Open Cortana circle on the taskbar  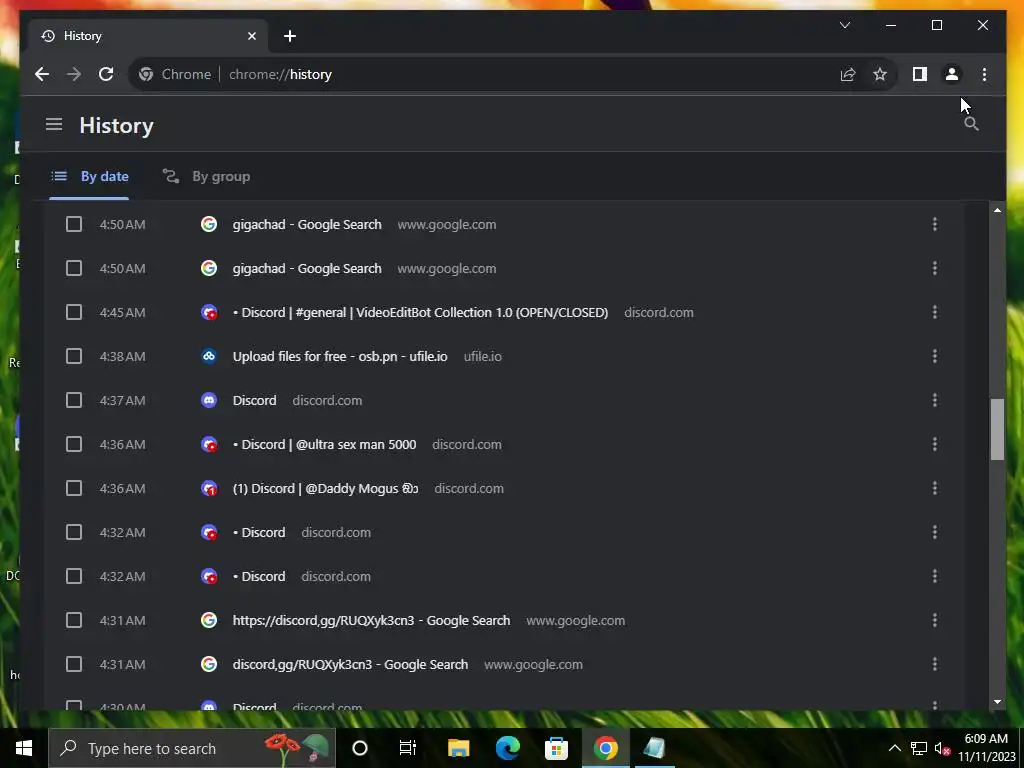(x=360, y=748)
